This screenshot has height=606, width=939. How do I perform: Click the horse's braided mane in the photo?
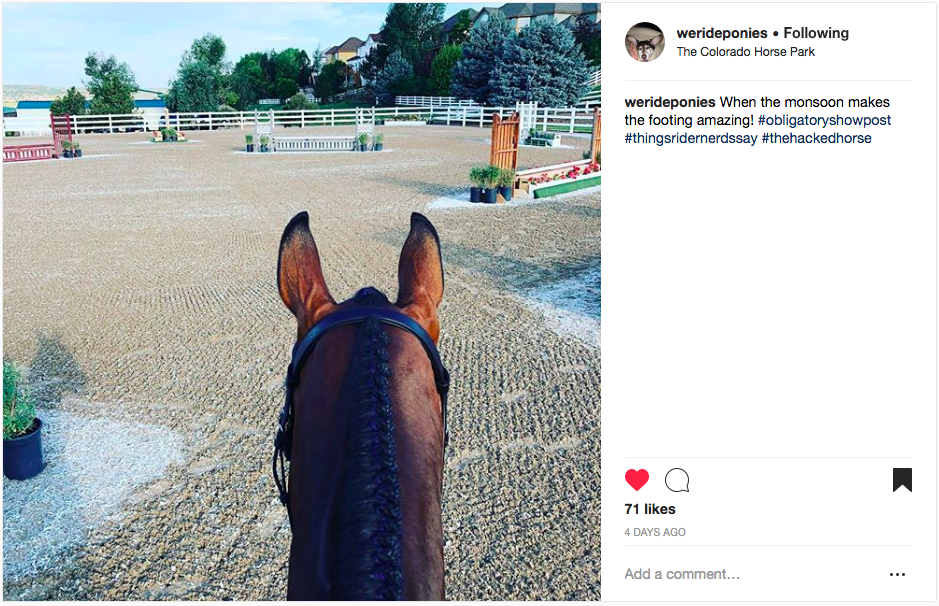[x=374, y=455]
